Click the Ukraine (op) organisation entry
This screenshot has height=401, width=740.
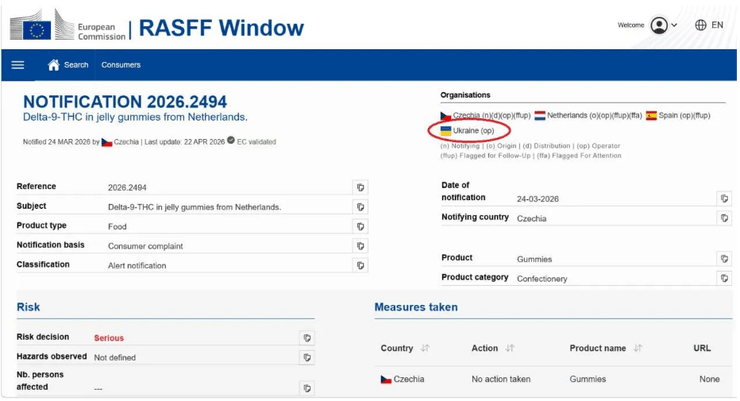[468, 131]
